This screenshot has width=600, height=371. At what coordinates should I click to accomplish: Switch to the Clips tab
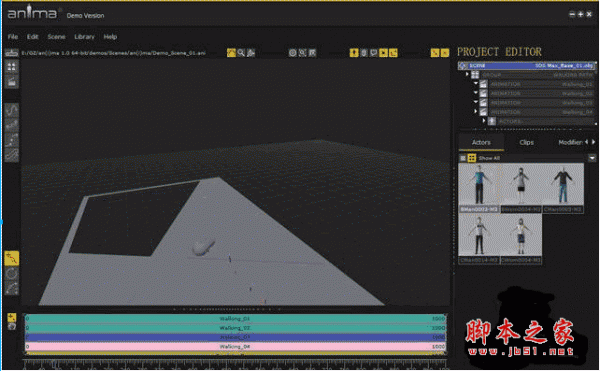[527, 142]
